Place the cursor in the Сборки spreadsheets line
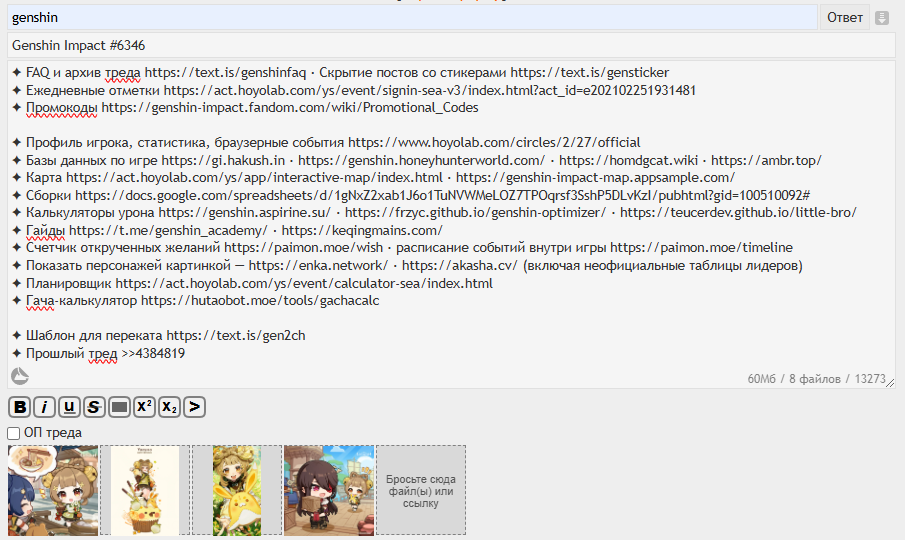905x540 pixels. (411, 196)
